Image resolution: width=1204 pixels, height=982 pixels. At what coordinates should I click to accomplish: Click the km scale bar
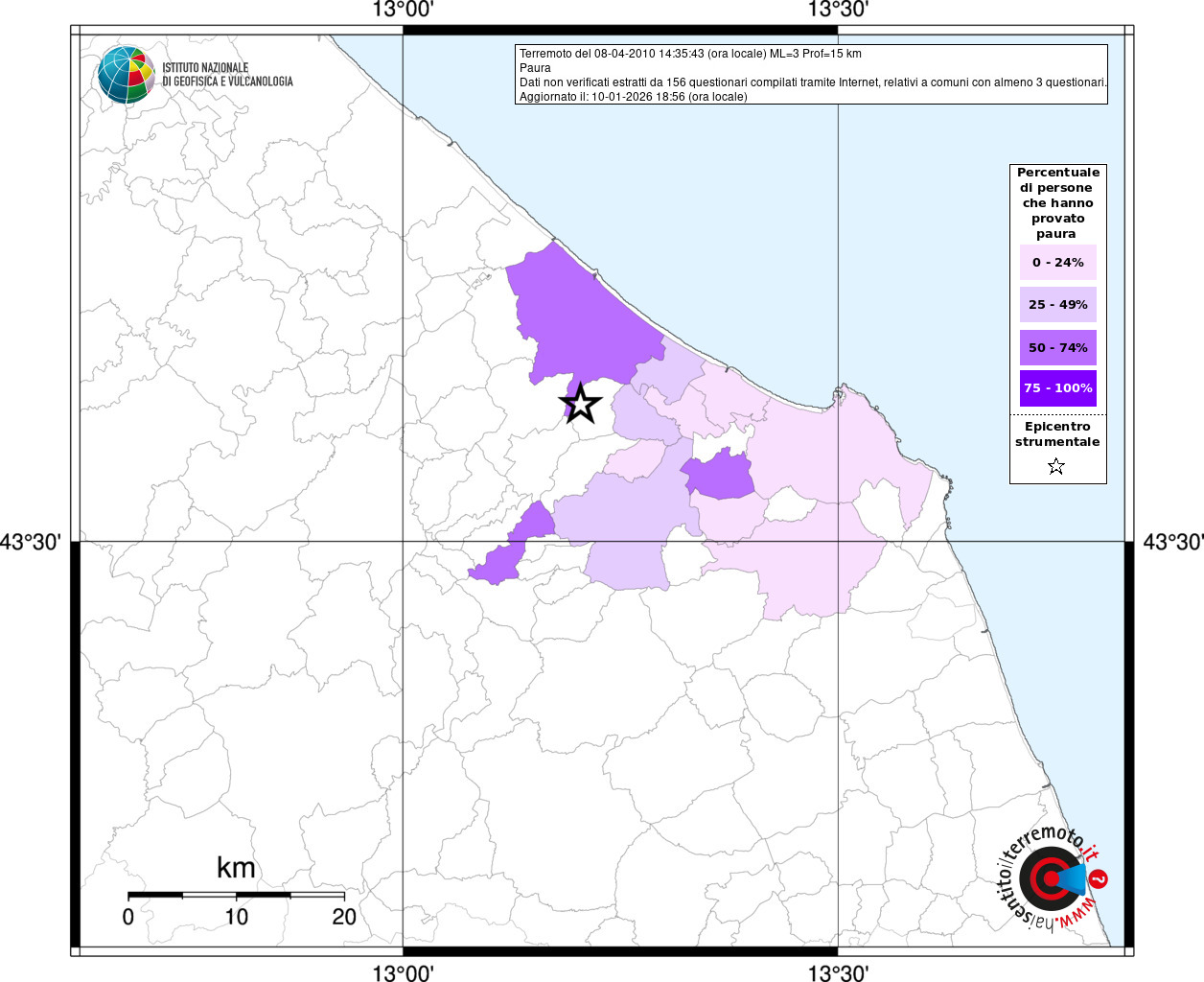(236, 895)
